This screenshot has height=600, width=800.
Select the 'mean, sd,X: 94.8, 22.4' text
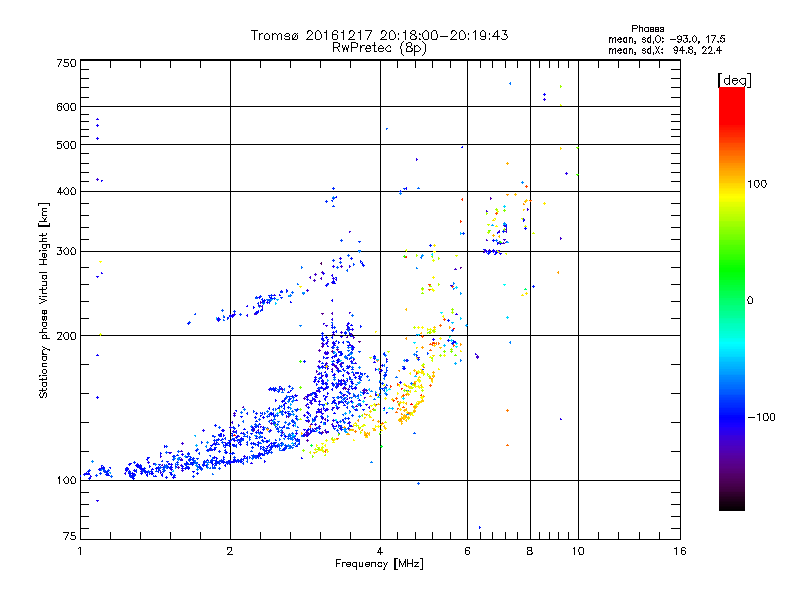click(x=665, y=50)
